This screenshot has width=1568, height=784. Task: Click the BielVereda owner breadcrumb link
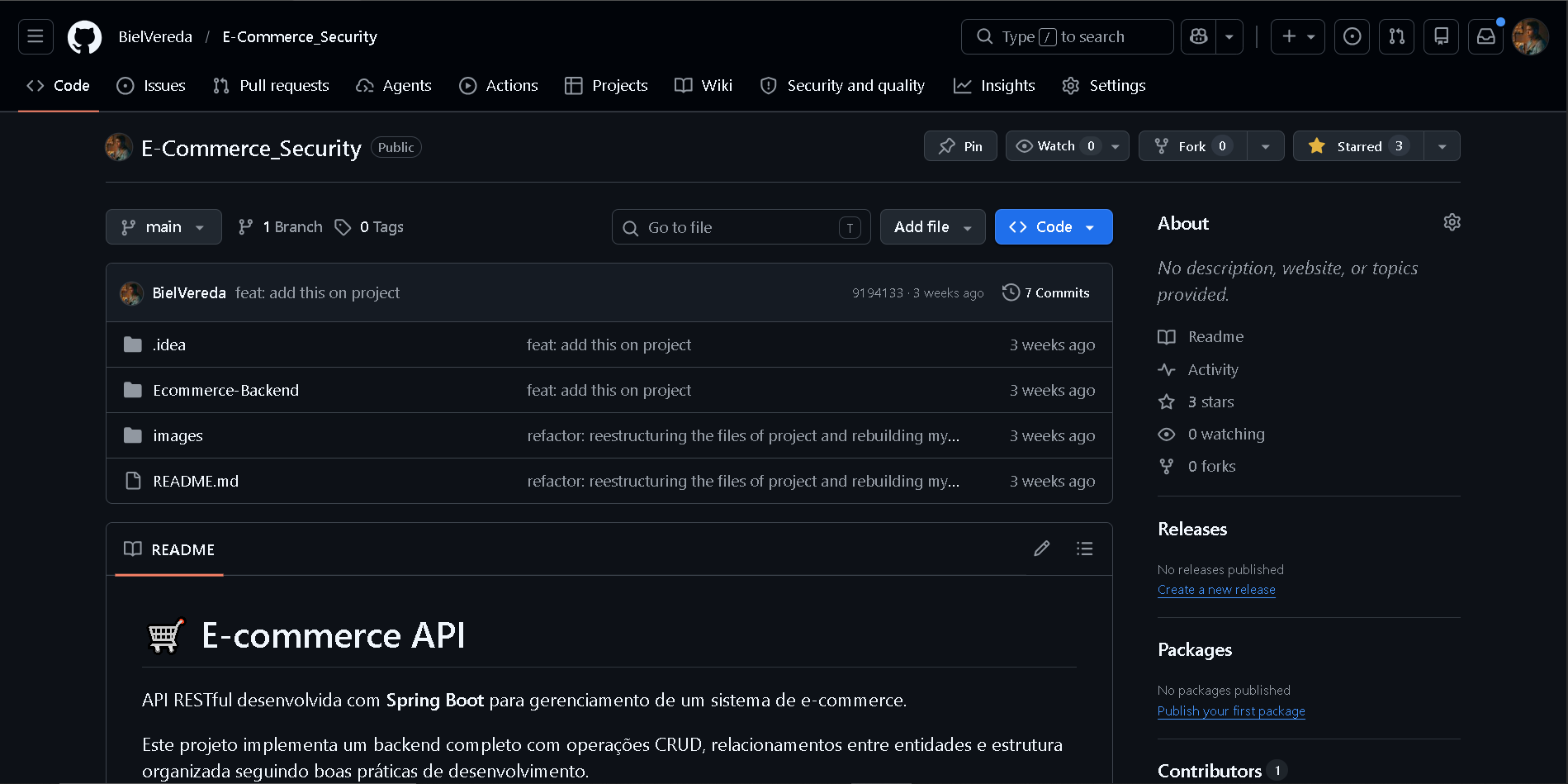(155, 36)
